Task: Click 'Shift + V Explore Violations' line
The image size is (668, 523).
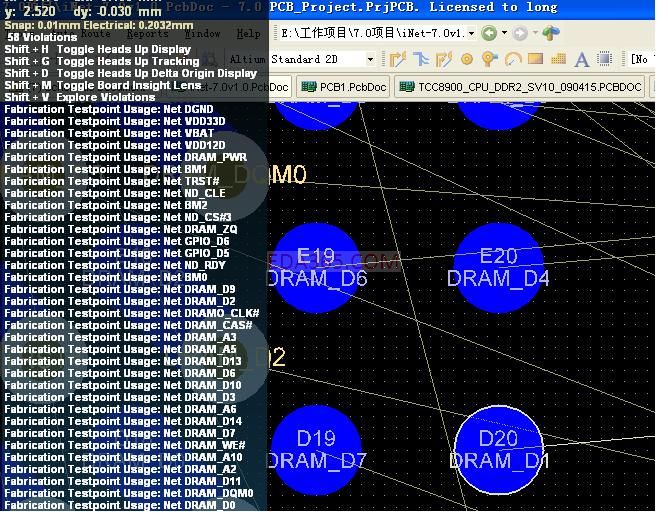Action: pyautogui.click(x=80, y=97)
